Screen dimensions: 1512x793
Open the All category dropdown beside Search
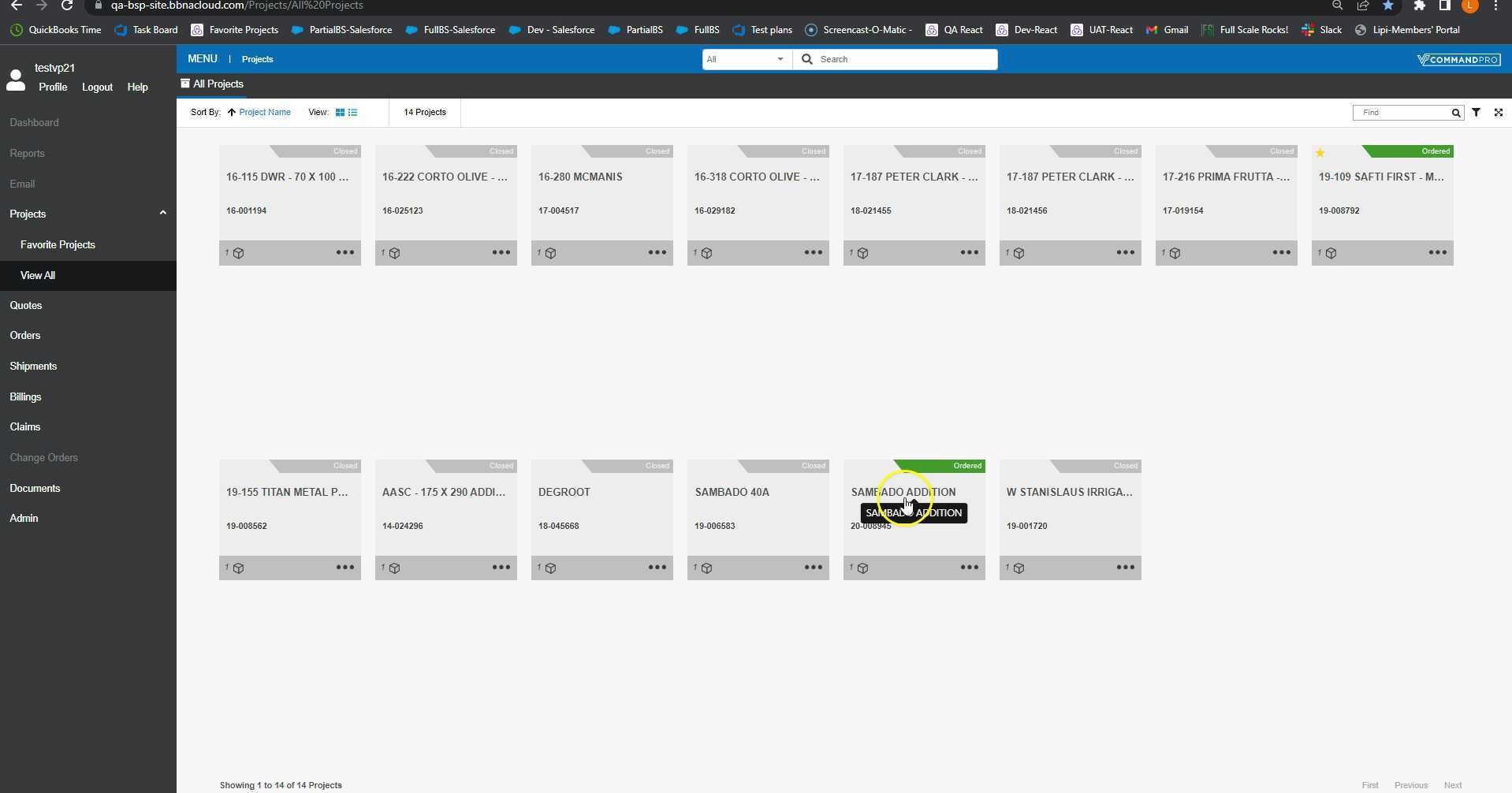(x=779, y=59)
